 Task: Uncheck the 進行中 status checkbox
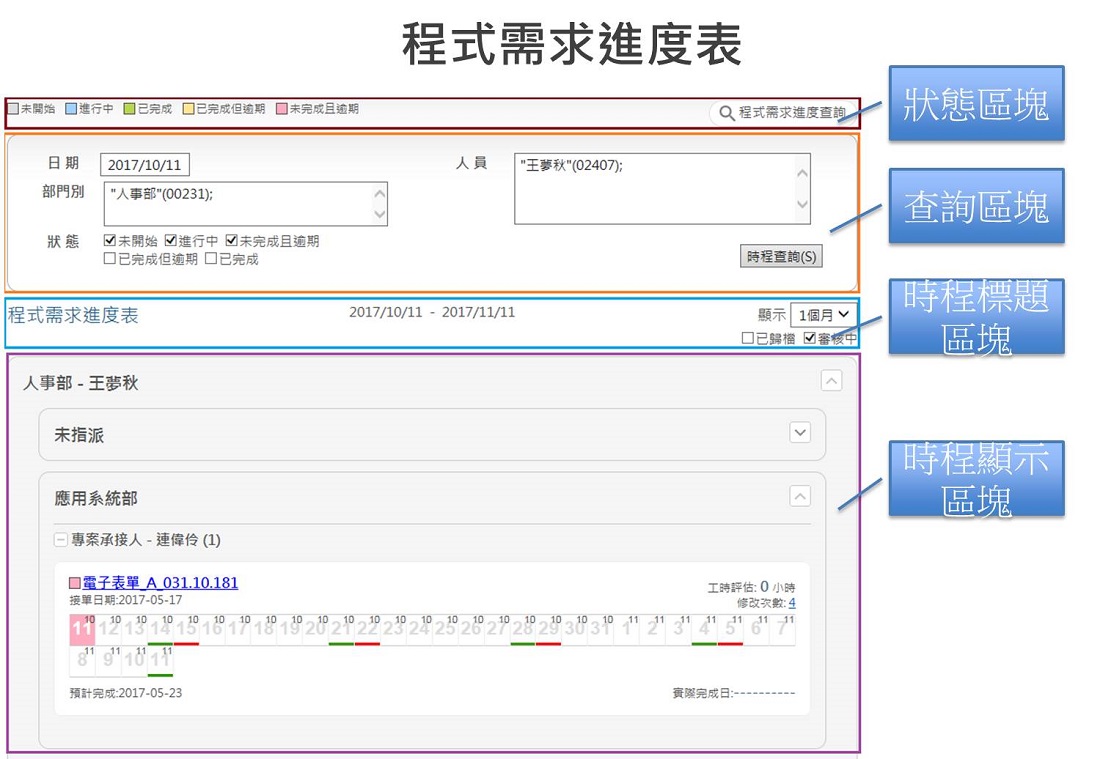pyautogui.click(x=171, y=241)
